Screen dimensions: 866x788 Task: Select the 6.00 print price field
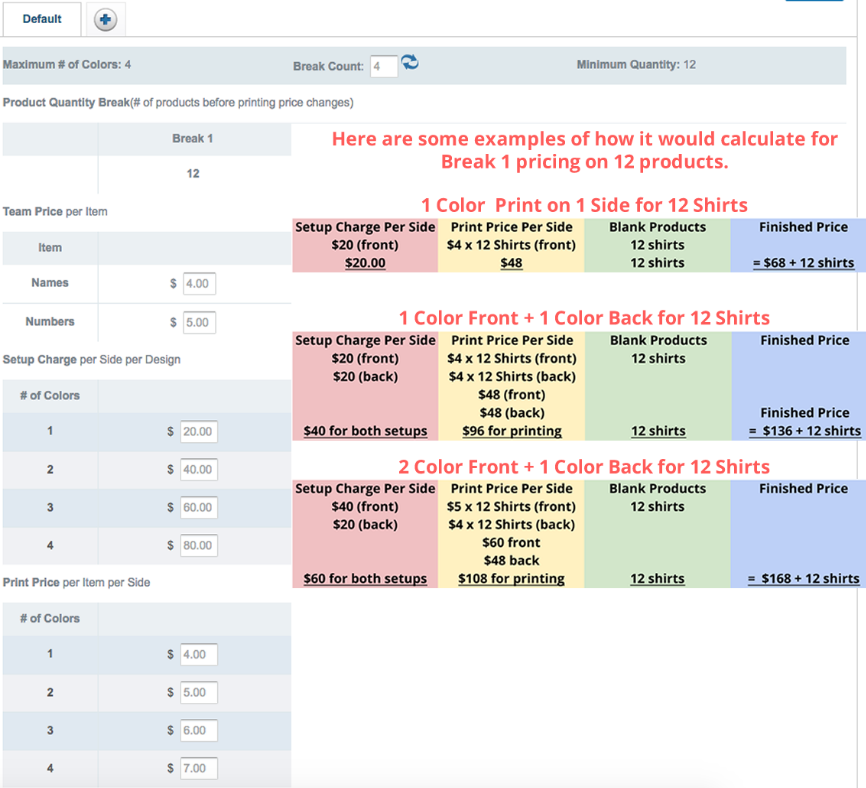[198, 731]
